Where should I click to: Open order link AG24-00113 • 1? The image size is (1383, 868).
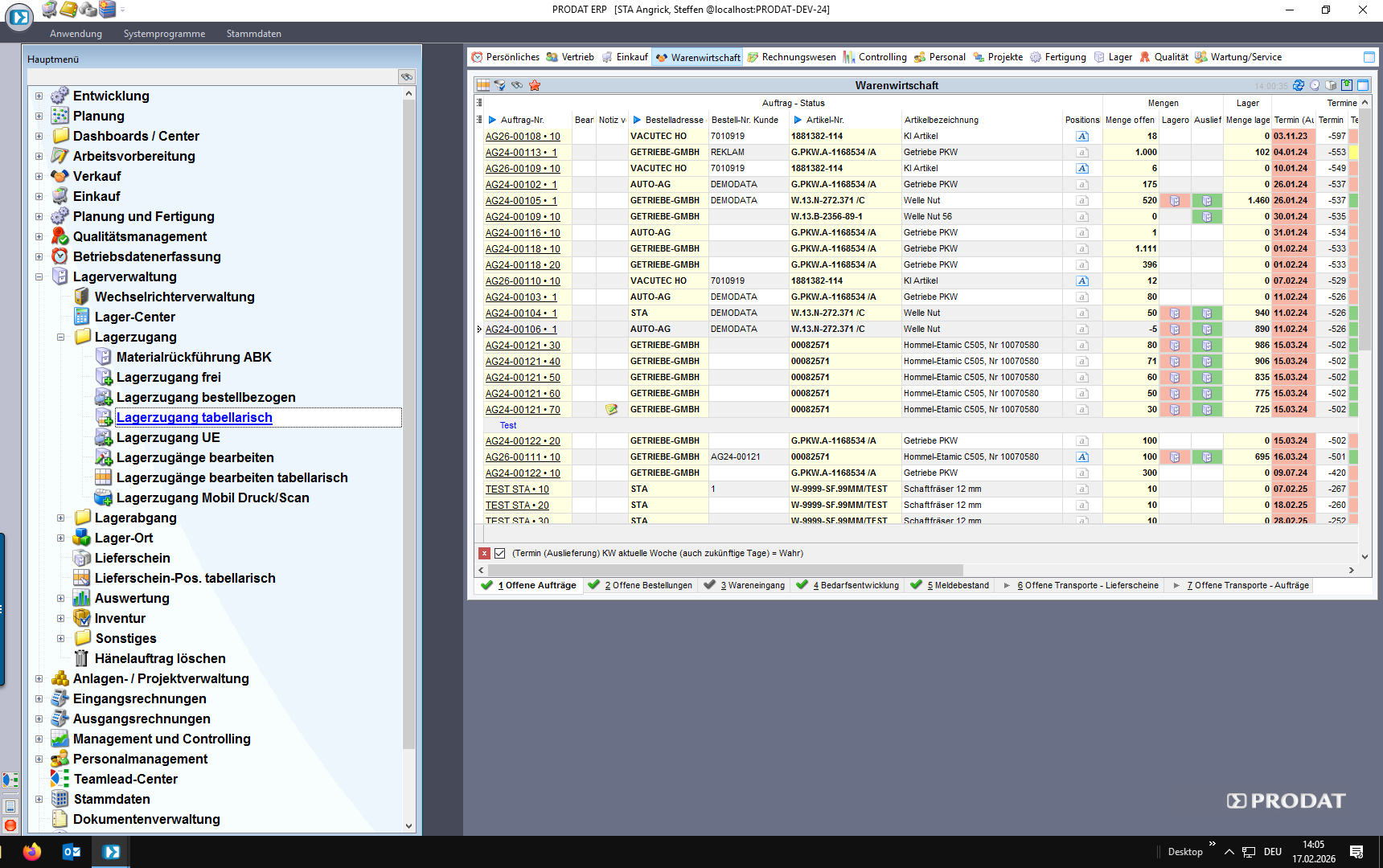click(521, 153)
